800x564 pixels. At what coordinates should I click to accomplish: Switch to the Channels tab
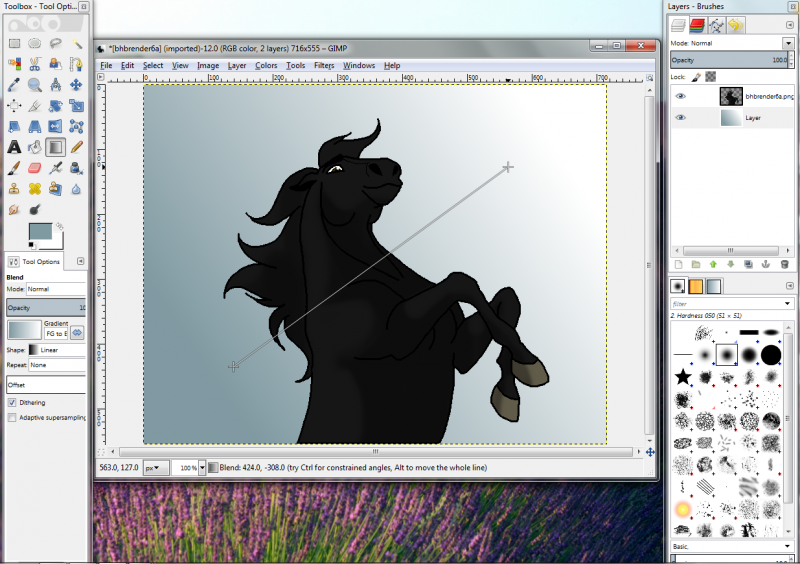pyautogui.click(x=697, y=24)
